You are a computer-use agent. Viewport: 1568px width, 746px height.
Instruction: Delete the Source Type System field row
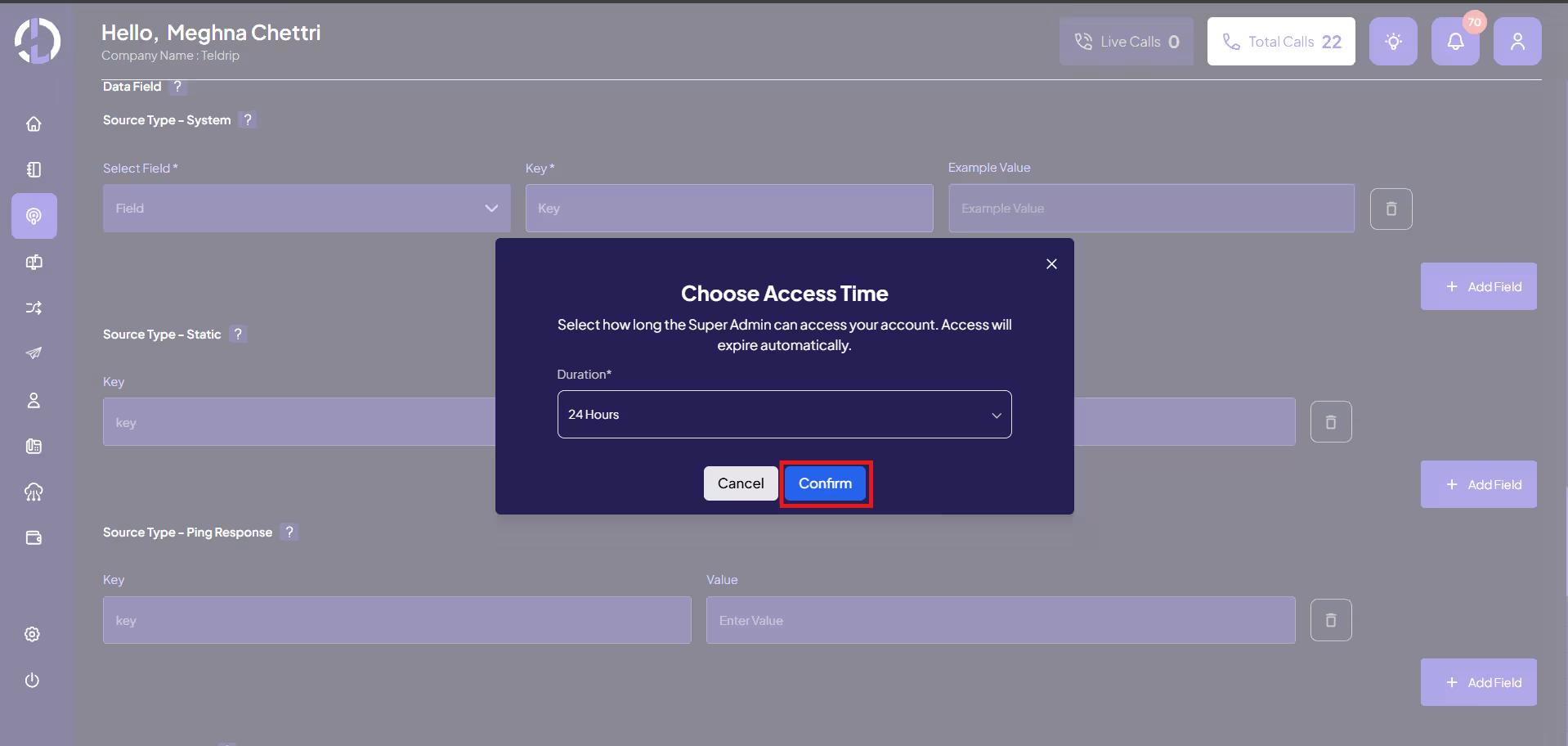[x=1391, y=209]
